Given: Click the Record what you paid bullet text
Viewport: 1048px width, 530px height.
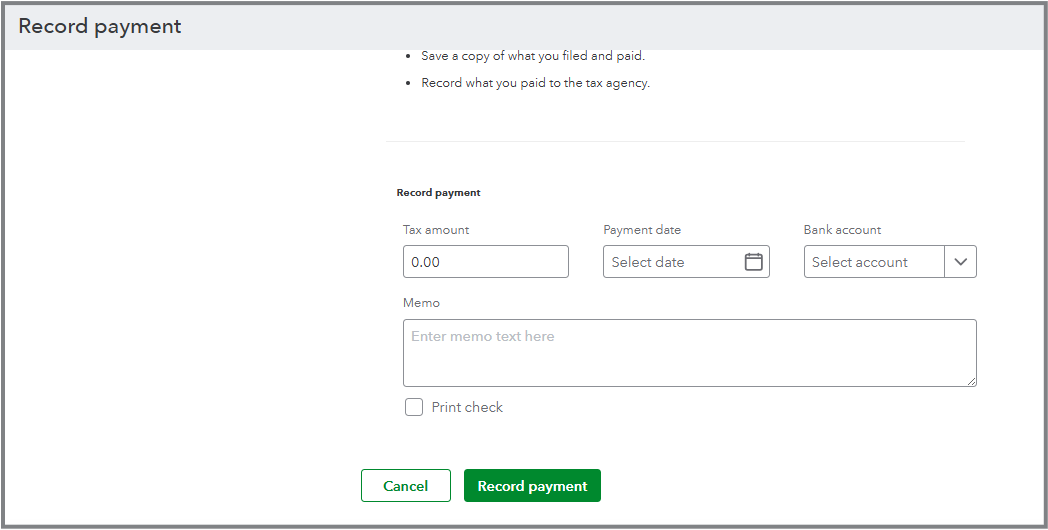Looking at the screenshot, I should (x=535, y=83).
